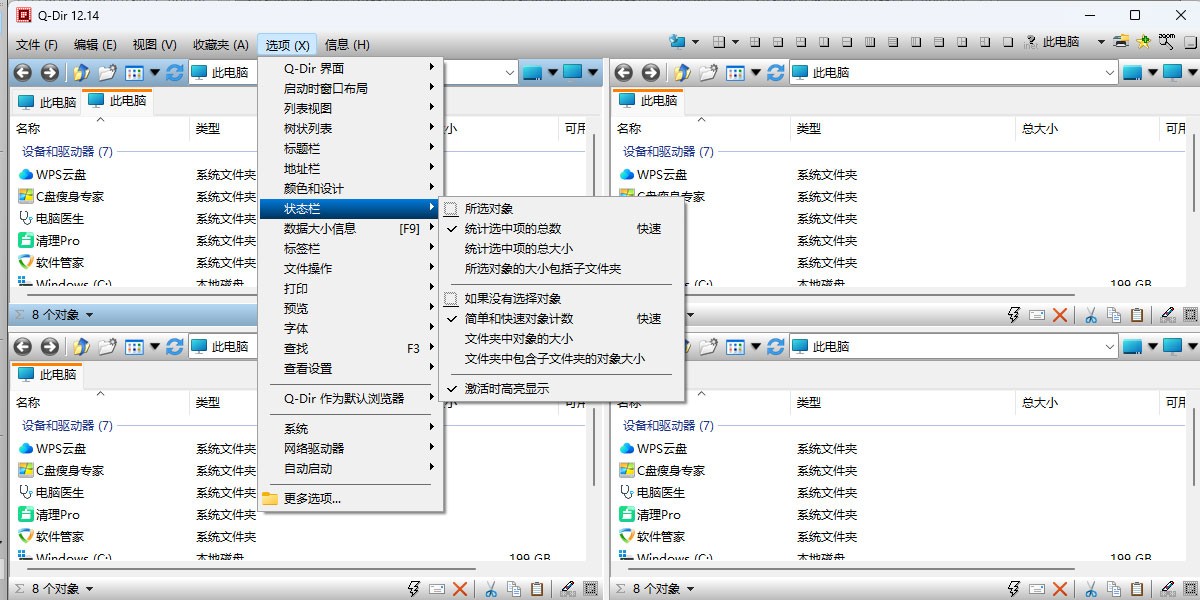Click the zoom magnifier icon in main toolbar
1200x600 pixels.
1166,42
